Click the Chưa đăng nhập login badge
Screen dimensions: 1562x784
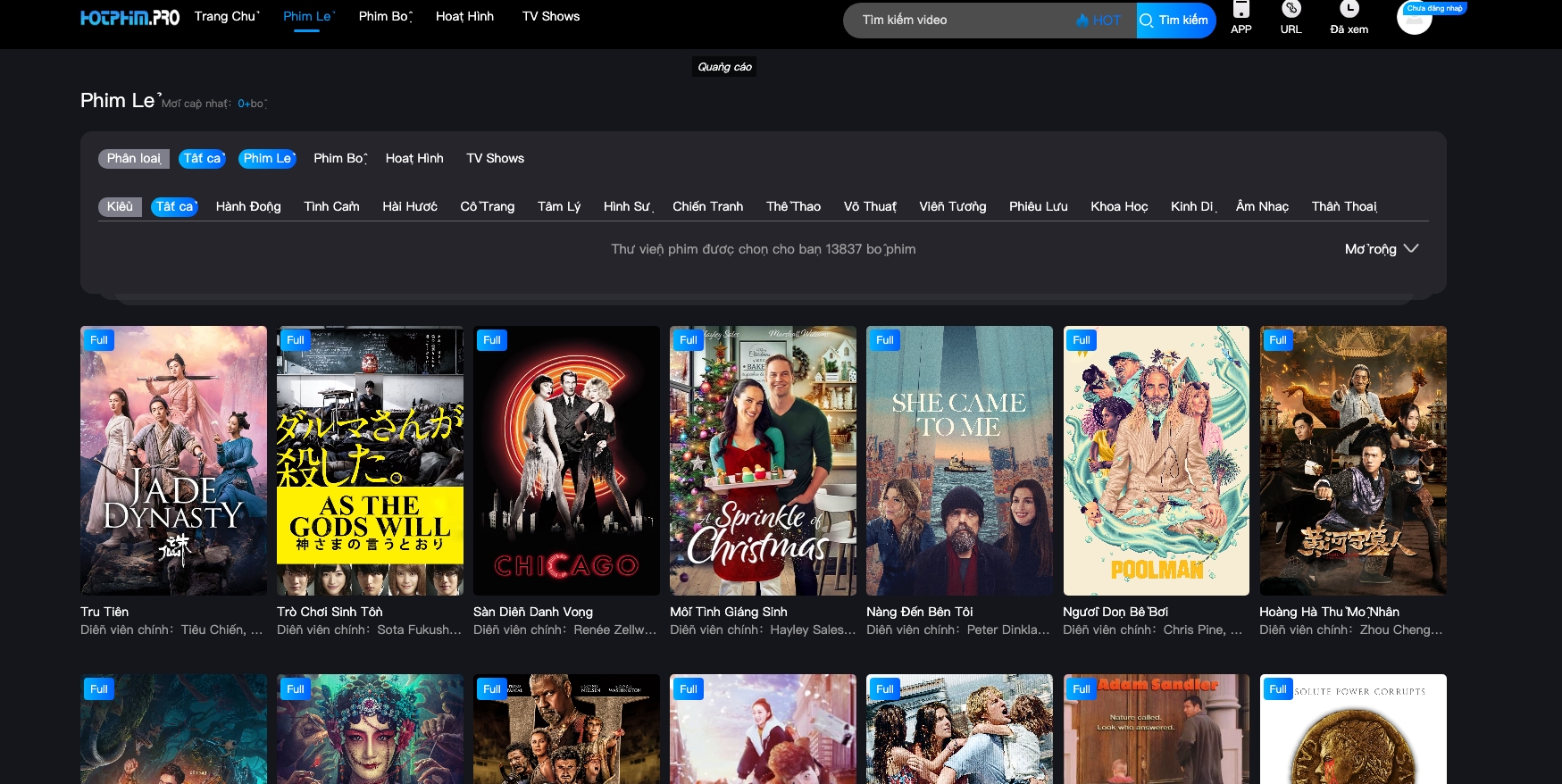[x=1434, y=8]
